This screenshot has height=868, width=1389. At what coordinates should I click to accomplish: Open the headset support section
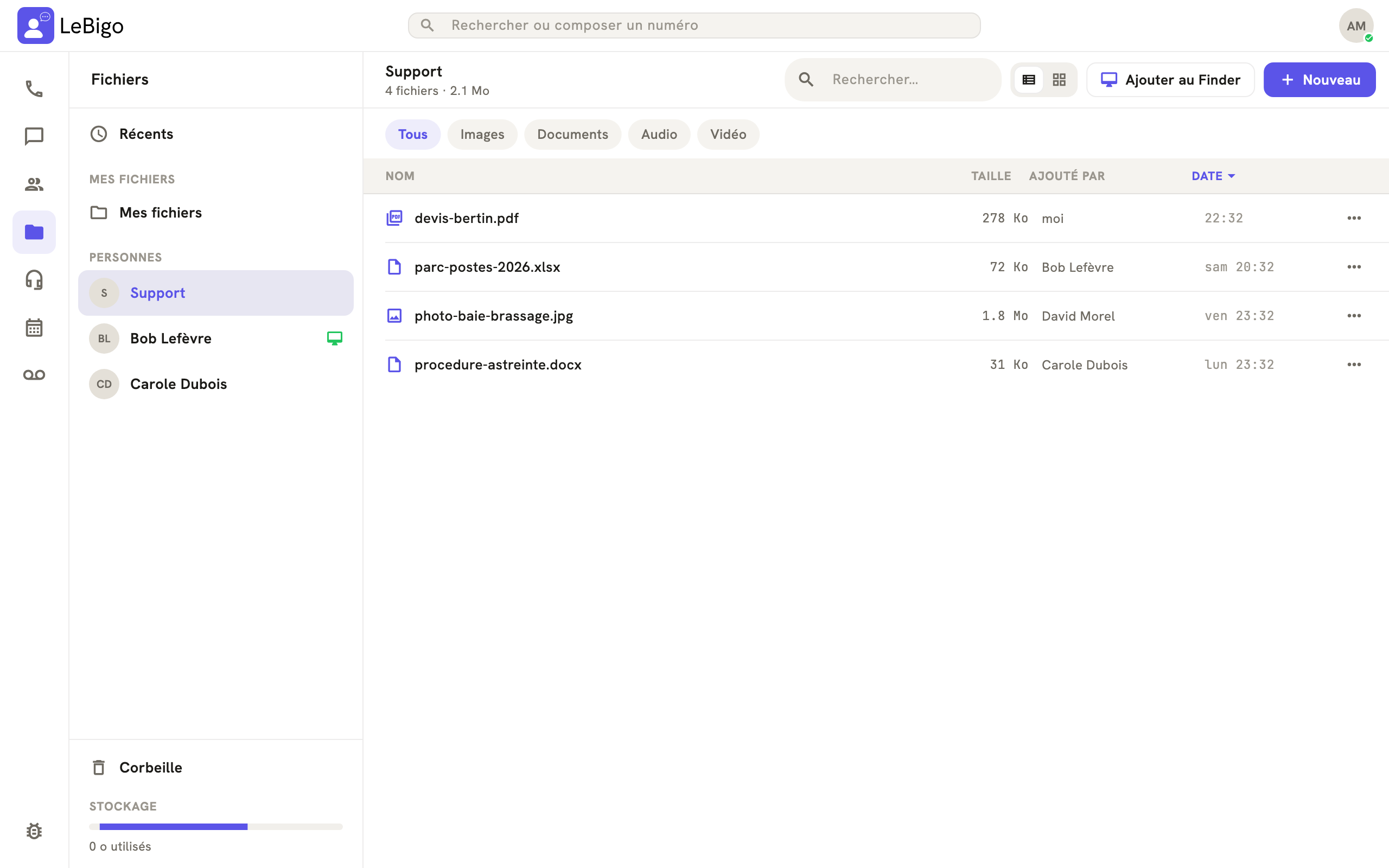coord(34,279)
